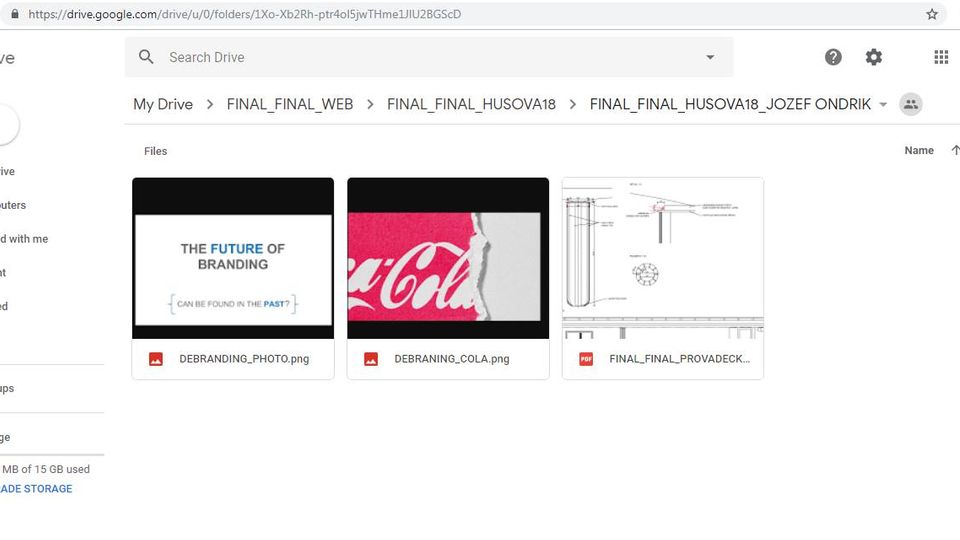Click the PDF icon beside FINAL_FINAL_PROVADECK
Viewport: 960px width, 540px height.
(586, 359)
